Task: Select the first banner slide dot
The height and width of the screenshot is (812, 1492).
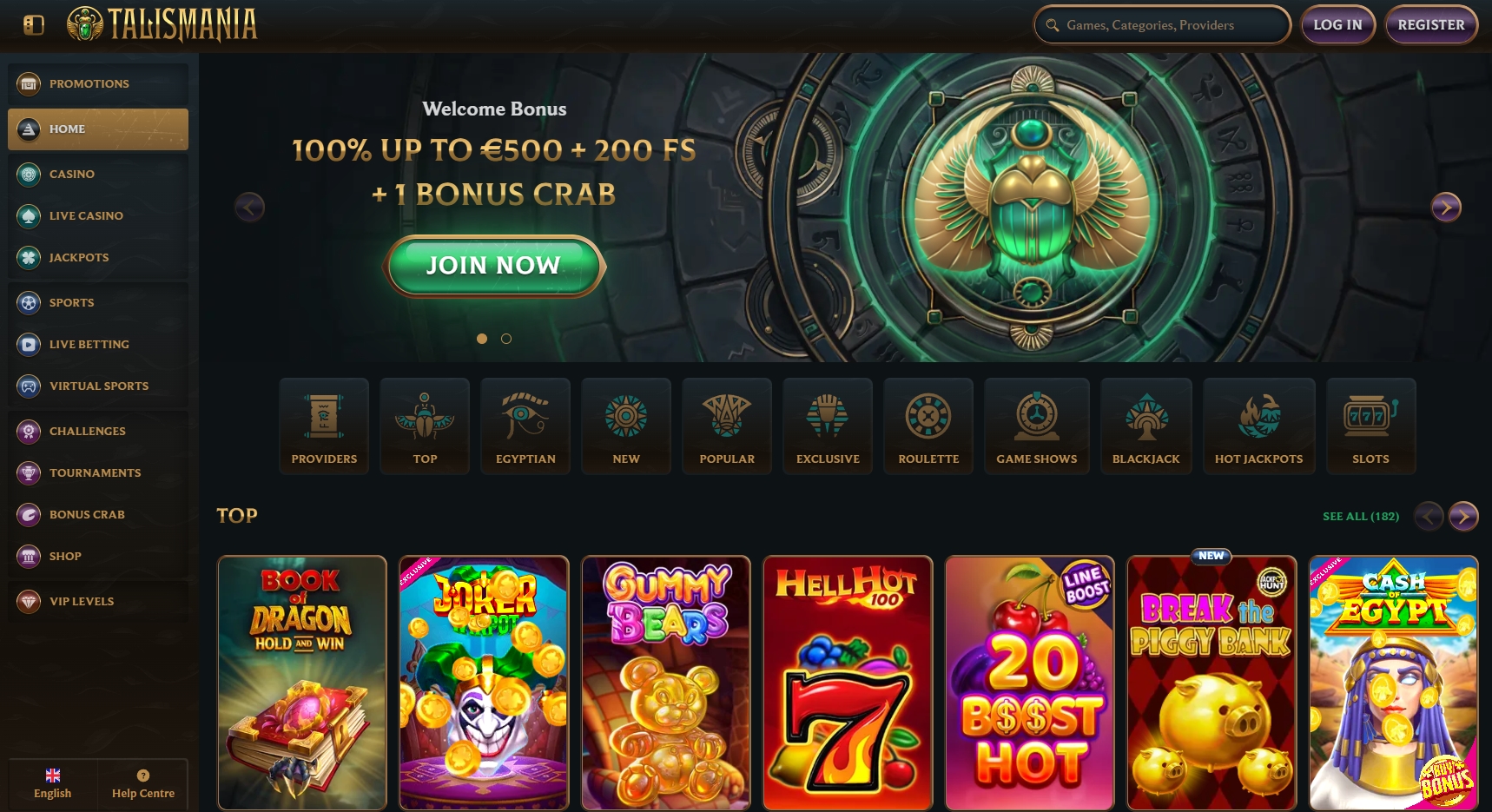Action: [482, 339]
